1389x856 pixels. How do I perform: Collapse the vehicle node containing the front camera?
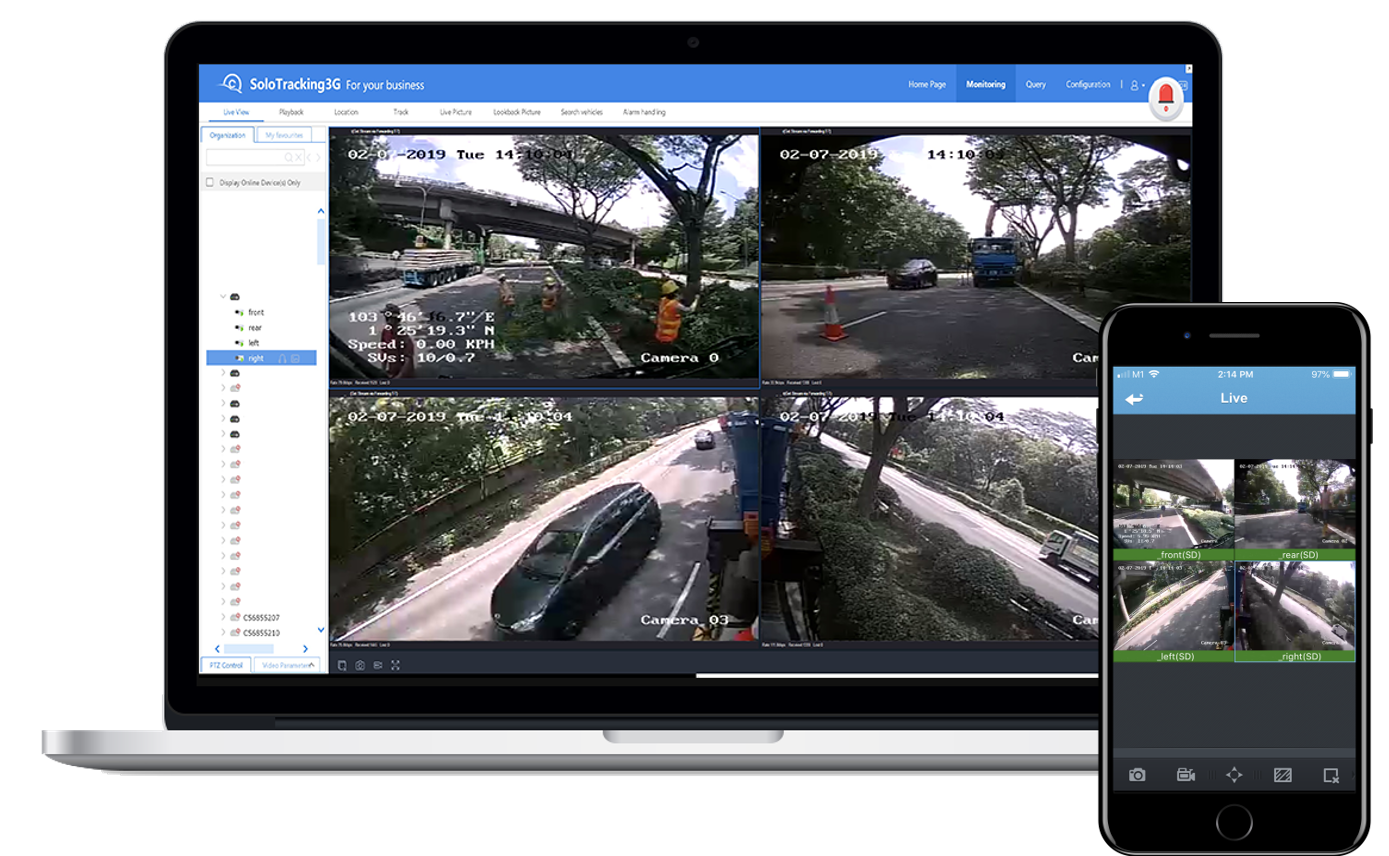(223, 297)
